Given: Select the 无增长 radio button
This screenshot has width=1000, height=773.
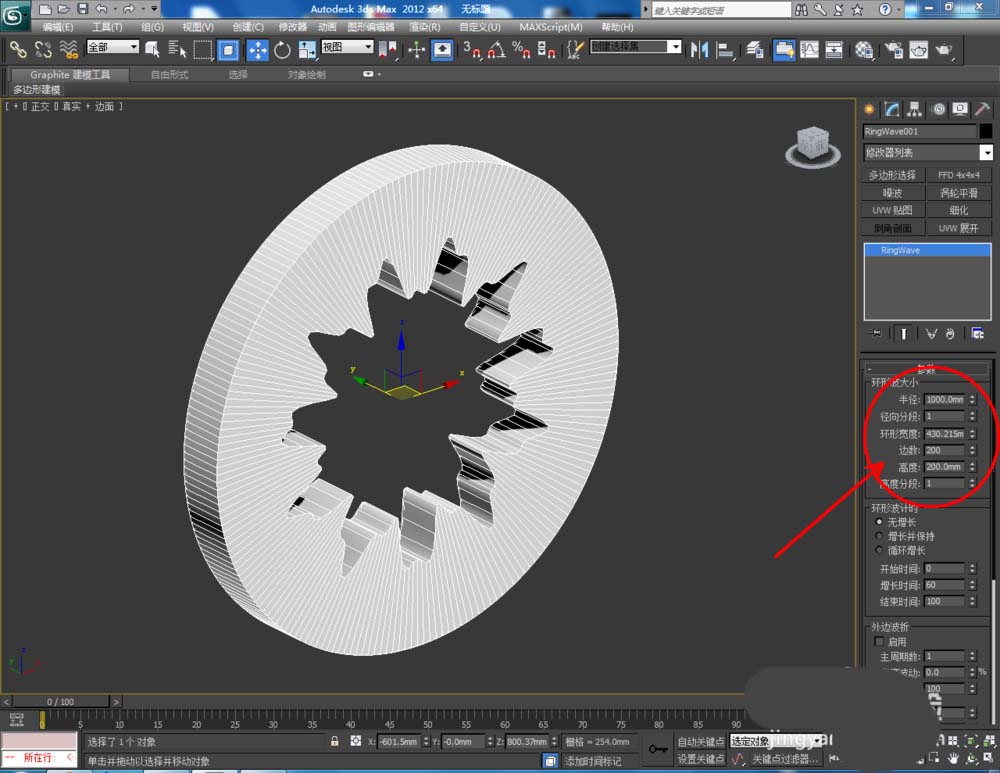Looking at the screenshot, I should (x=879, y=522).
